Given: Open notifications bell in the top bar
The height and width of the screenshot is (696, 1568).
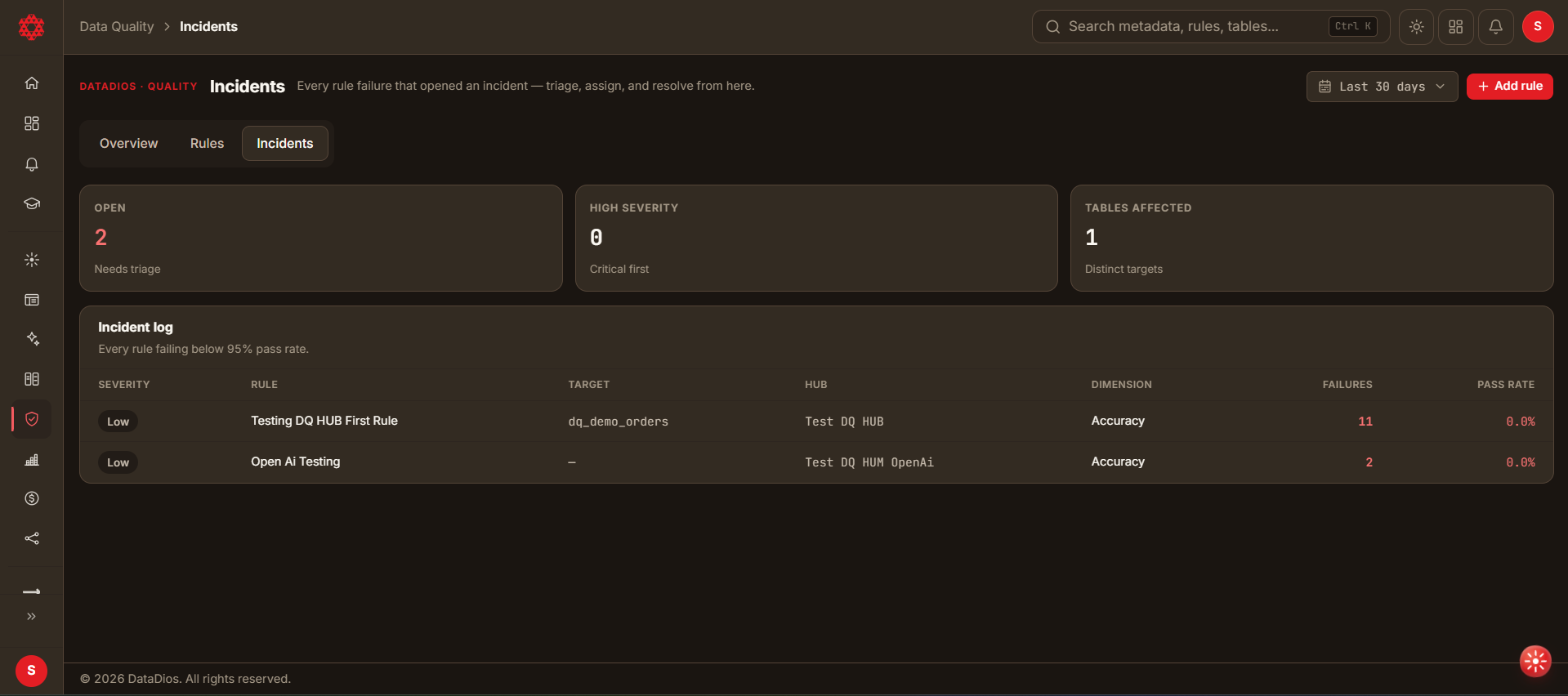Looking at the screenshot, I should [x=1496, y=27].
